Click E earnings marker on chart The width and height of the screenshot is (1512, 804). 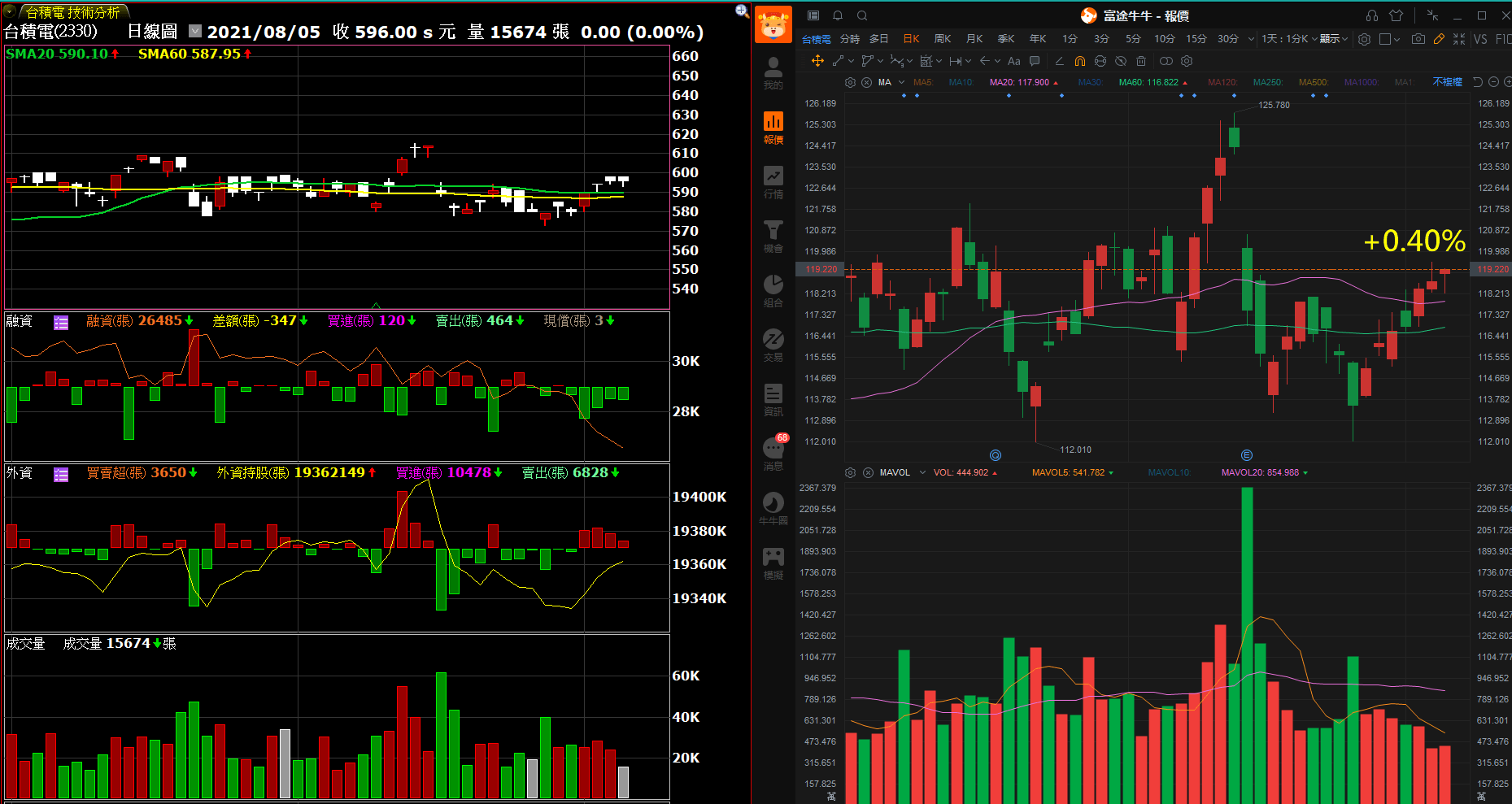[1246, 455]
